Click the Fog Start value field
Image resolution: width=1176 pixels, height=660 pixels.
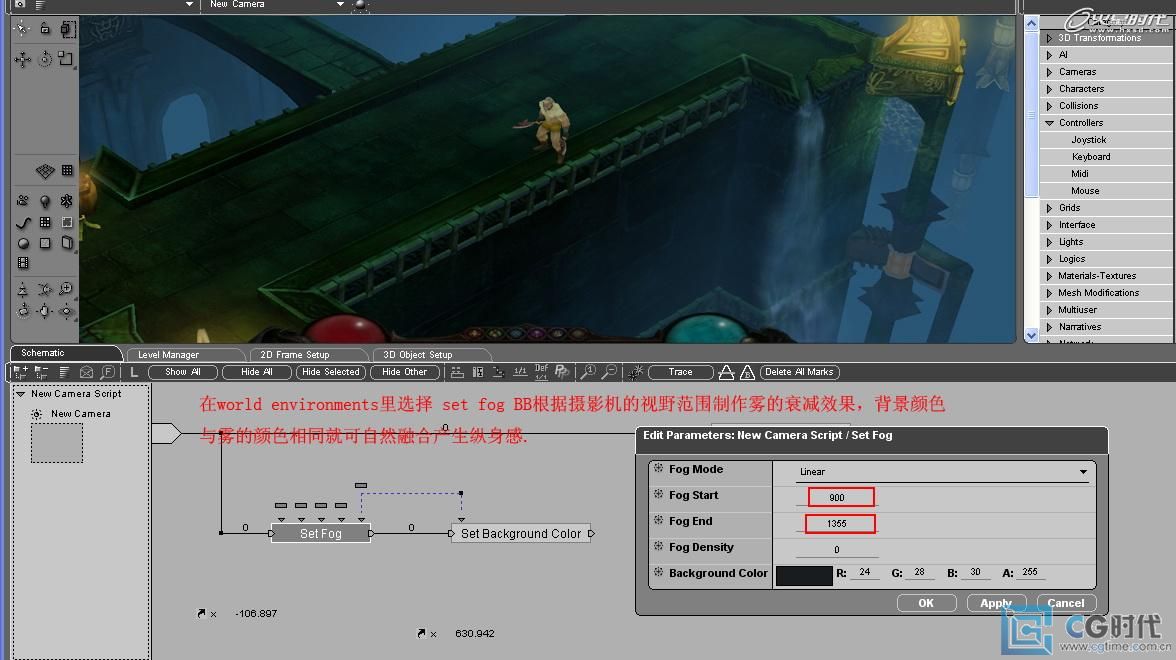841,497
